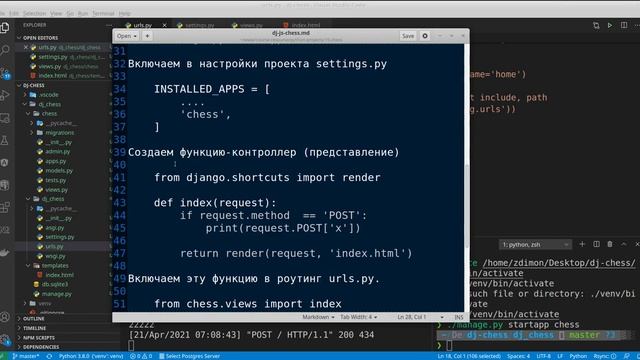Click the errors and warnings status bar indicator

pos(141,356)
